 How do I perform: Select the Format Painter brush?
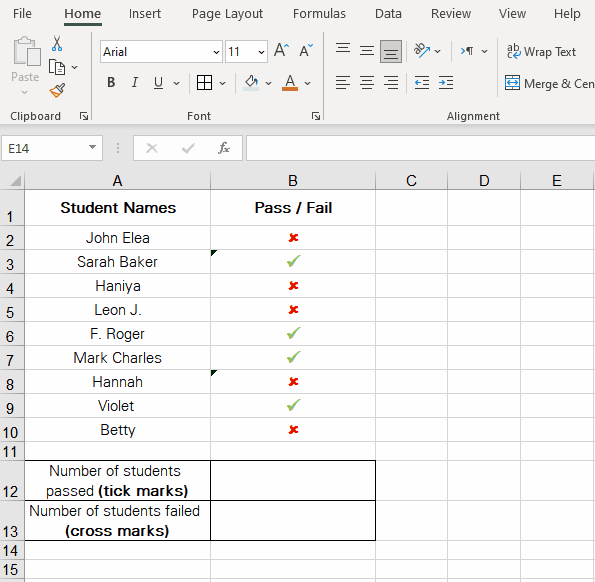tap(57, 90)
